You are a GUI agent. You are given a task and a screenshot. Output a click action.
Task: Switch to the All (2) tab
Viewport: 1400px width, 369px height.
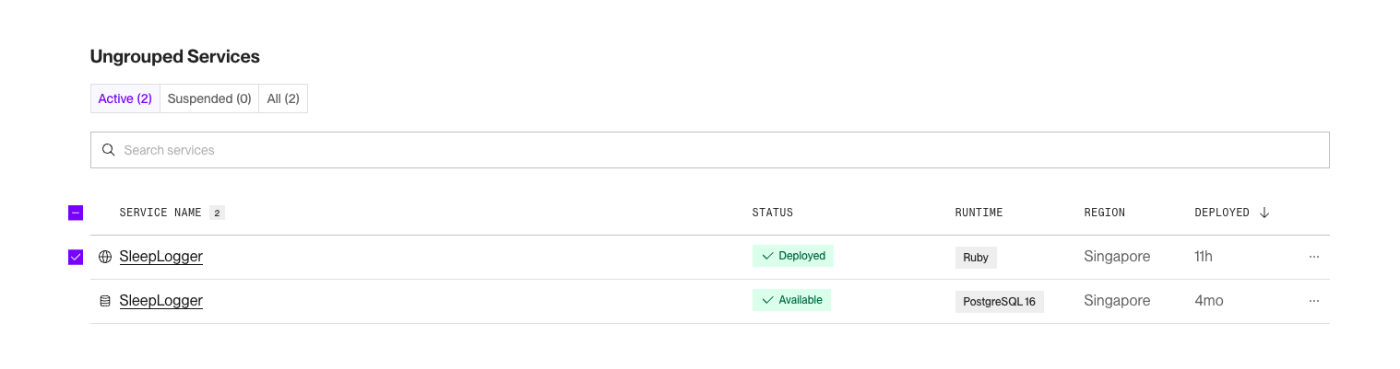pos(283,99)
